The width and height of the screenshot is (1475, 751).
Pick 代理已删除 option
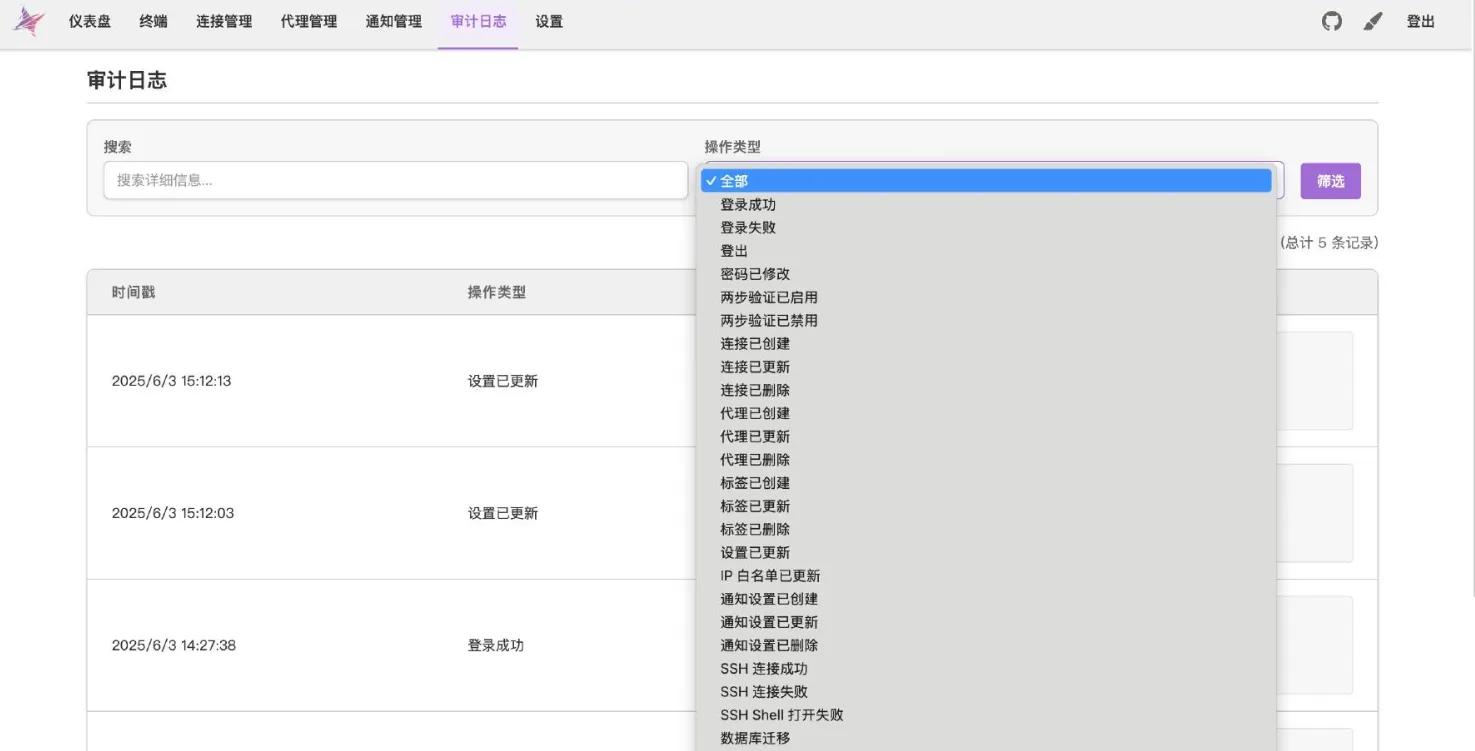click(x=985, y=460)
